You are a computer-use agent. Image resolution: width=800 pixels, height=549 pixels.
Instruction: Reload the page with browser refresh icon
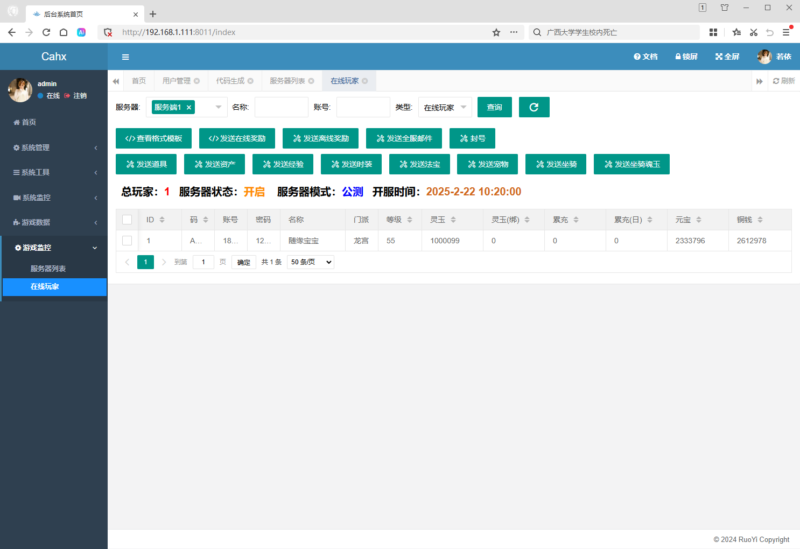46,32
